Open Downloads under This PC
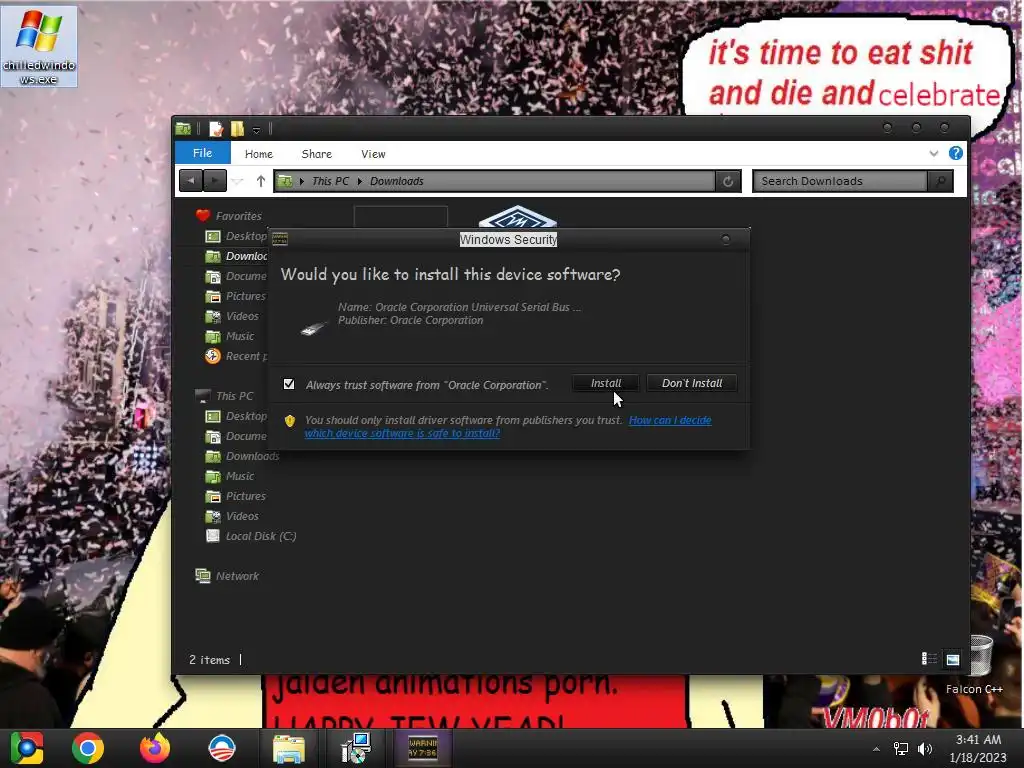 point(252,456)
